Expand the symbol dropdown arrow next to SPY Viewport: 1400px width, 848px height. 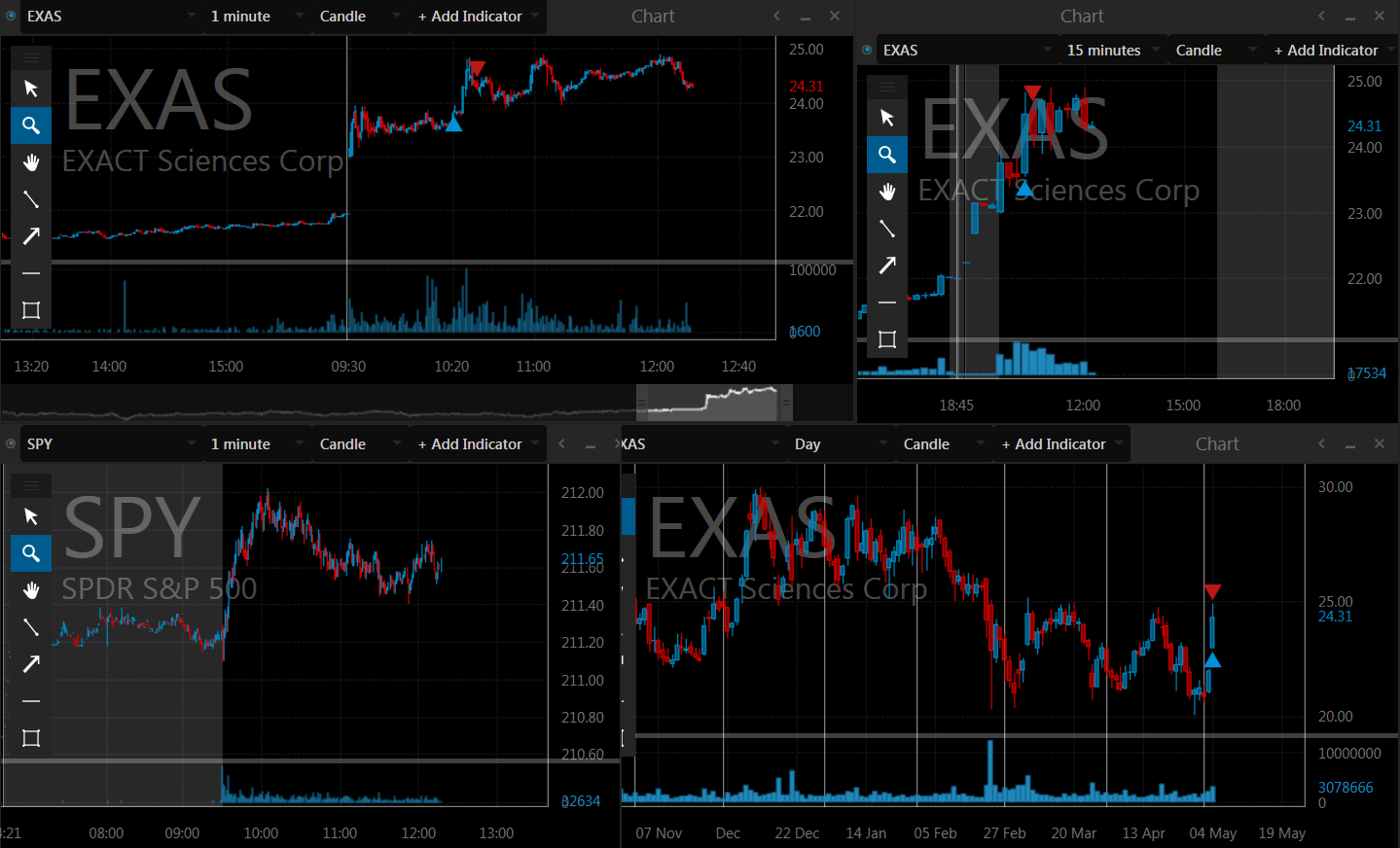click(191, 443)
